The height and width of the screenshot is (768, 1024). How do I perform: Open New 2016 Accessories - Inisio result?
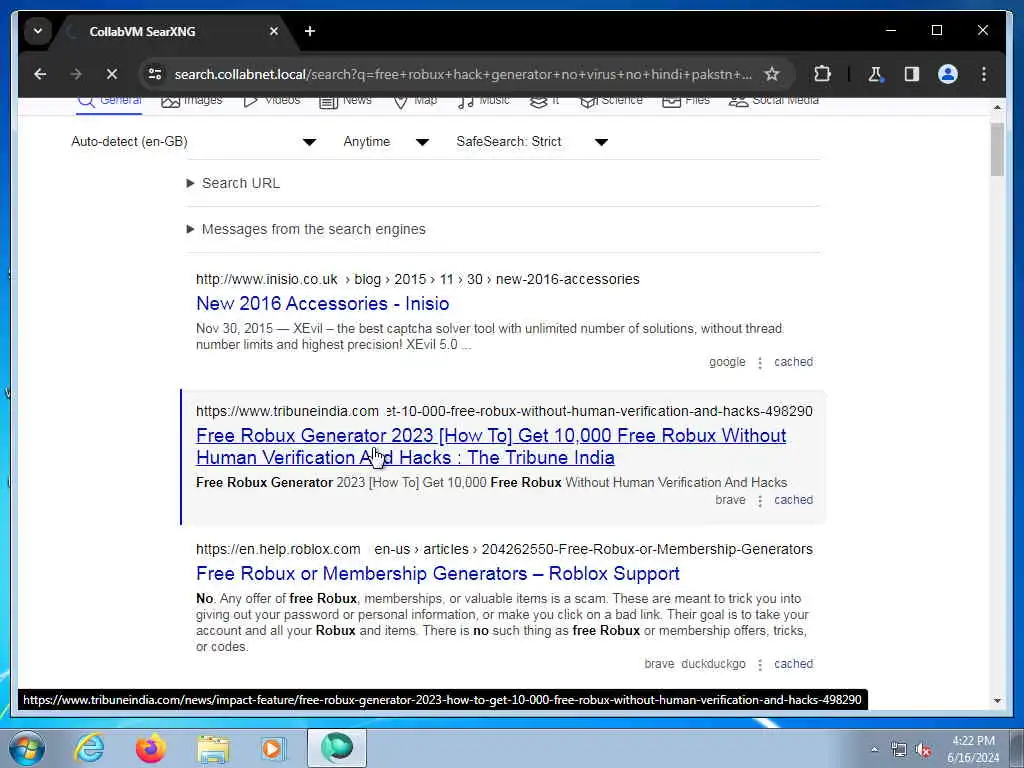(323, 304)
